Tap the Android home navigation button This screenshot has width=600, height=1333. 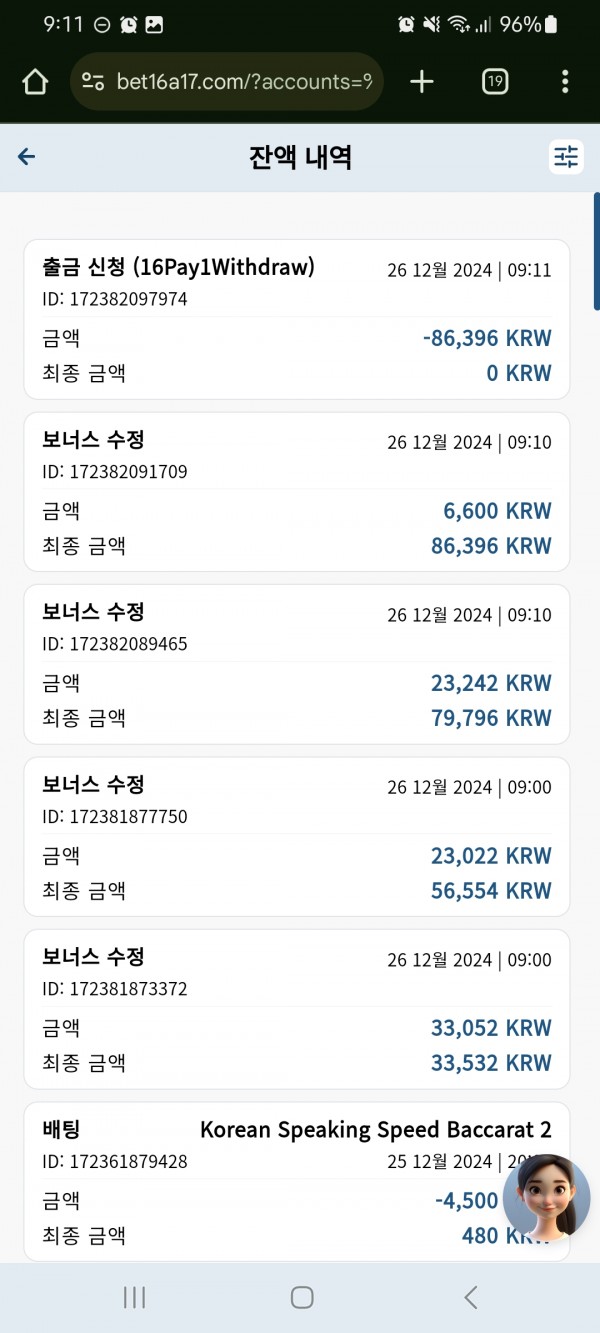point(302,1297)
